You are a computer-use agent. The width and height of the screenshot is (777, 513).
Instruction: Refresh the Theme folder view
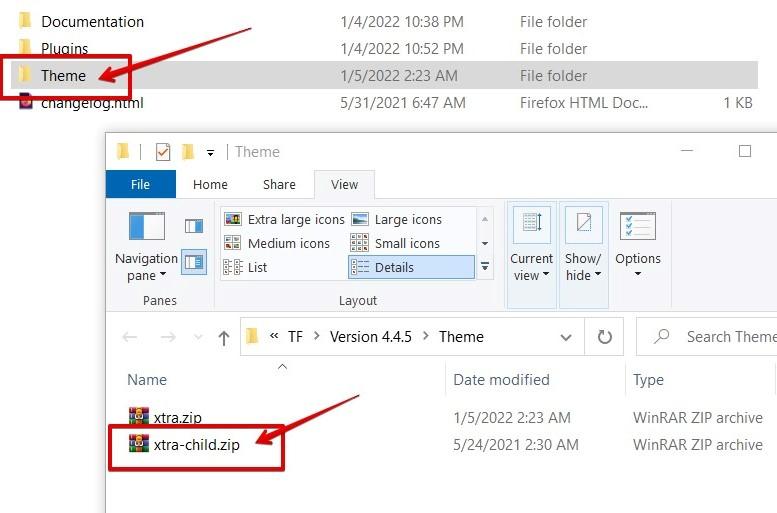pyautogui.click(x=604, y=337)
